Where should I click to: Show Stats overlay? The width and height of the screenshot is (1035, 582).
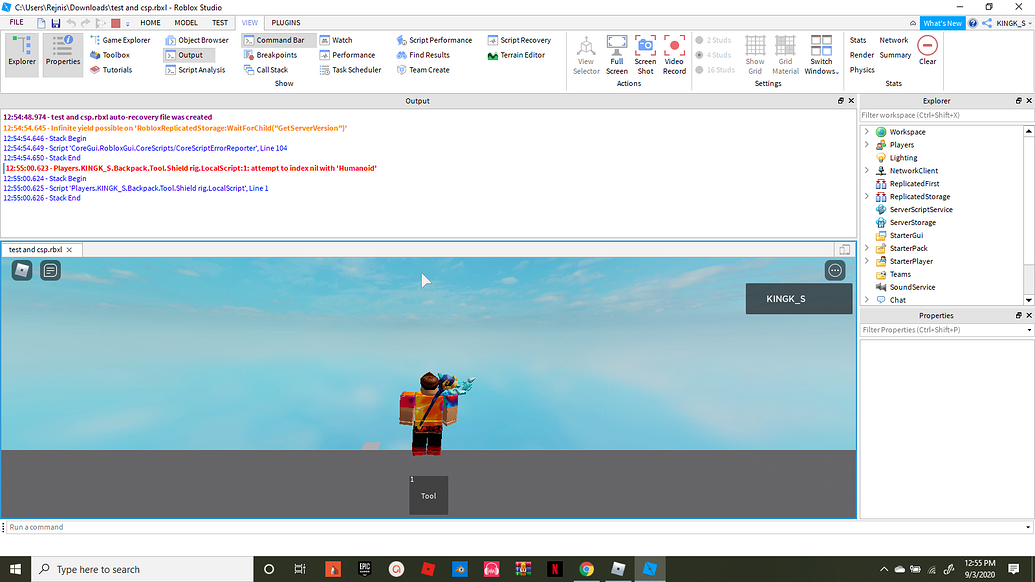coord(858,40)
